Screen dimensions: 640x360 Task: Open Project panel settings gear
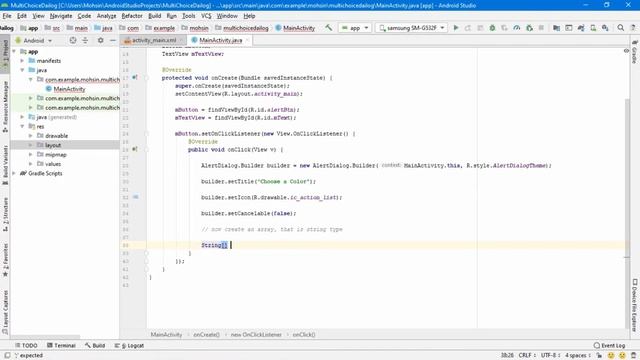100,40
